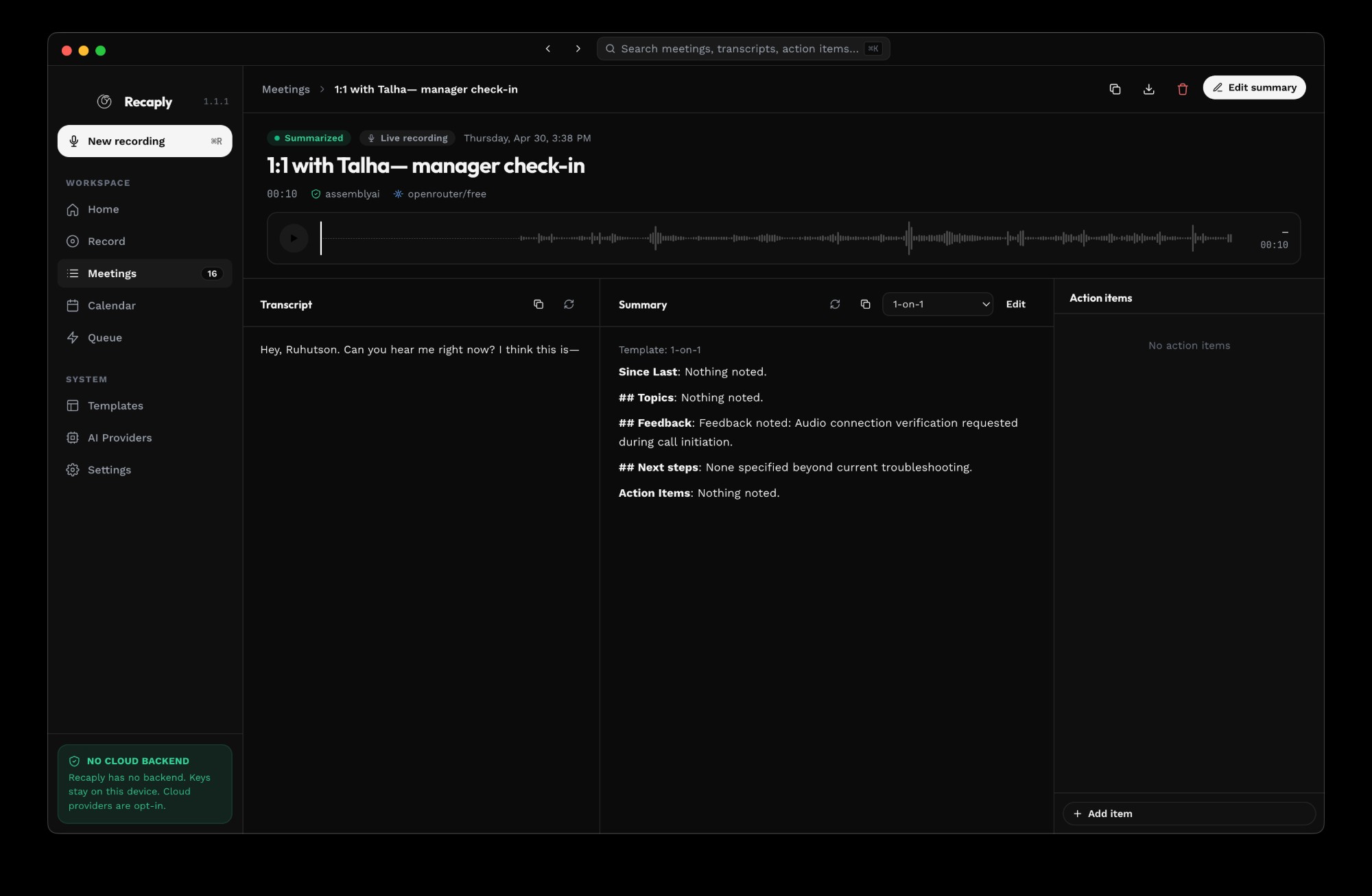Select Meetings in the sidebar
The width and height of the screenshot is (1372, 896).
coord(145,274)
